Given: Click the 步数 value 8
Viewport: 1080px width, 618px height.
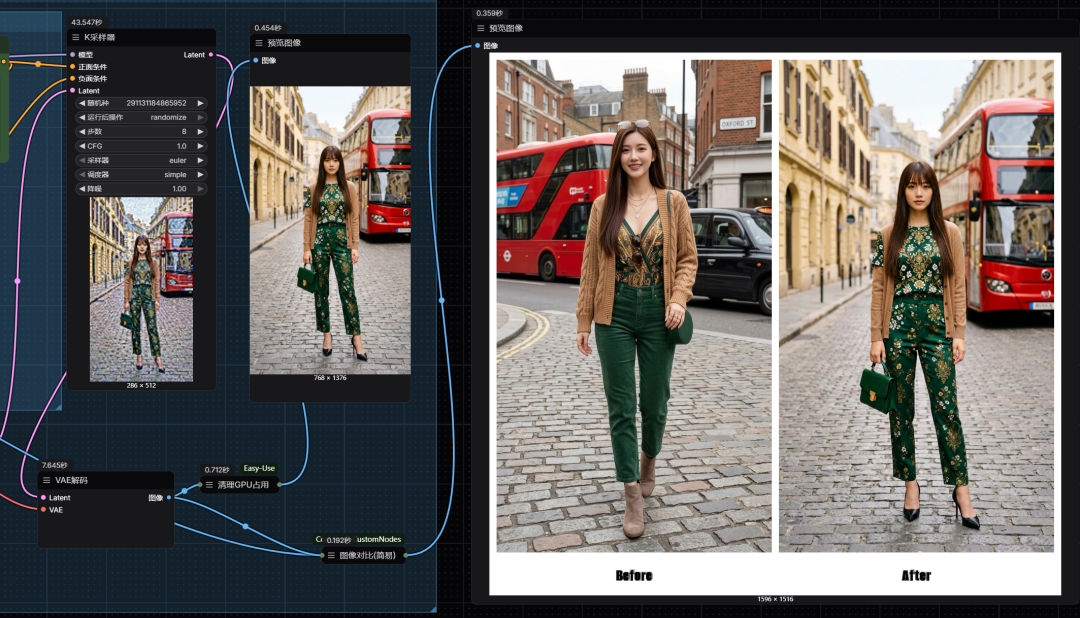Looking at the screenshot, I should click(184, 132).
